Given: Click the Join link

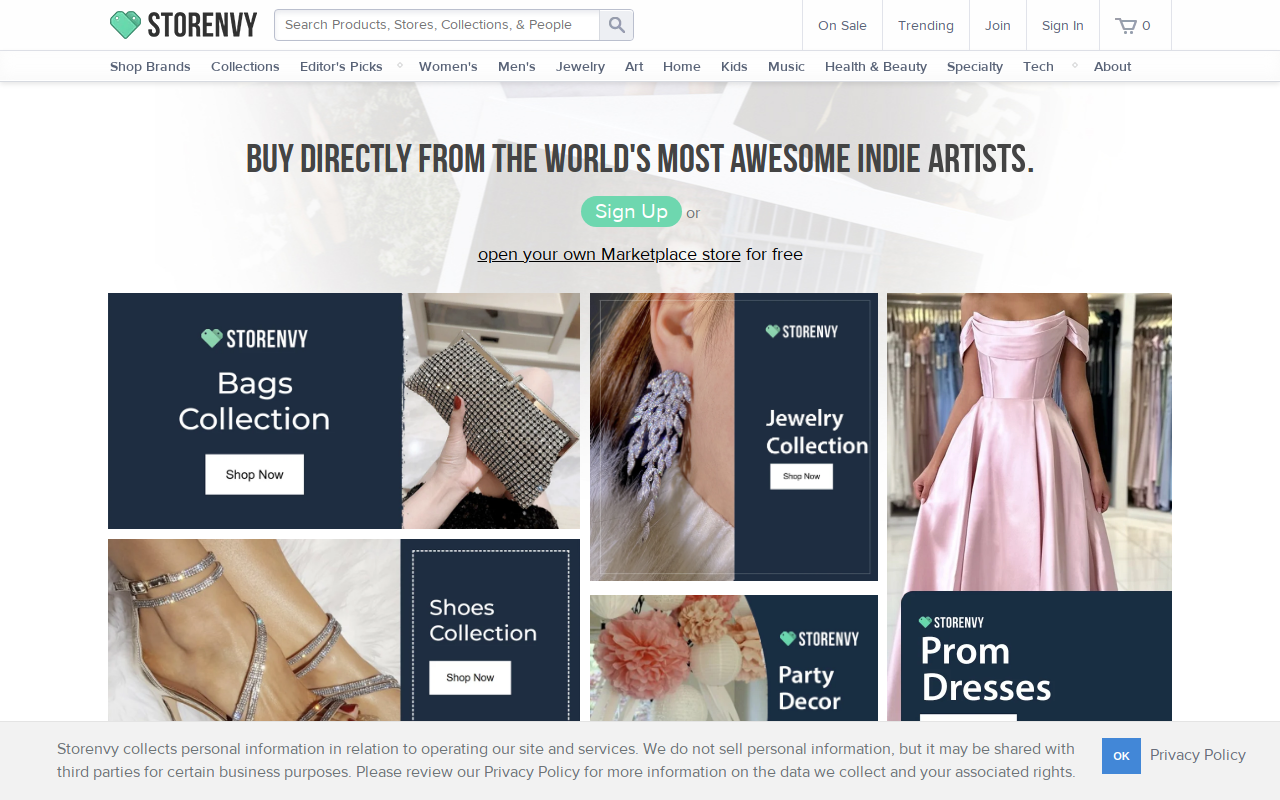Looking at the screenshot, I should coord(998,25).
